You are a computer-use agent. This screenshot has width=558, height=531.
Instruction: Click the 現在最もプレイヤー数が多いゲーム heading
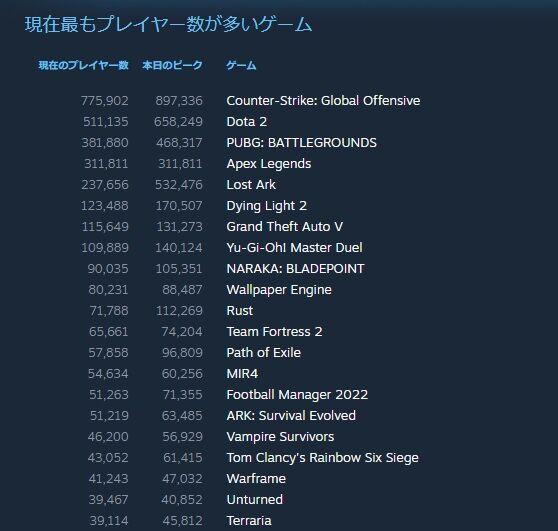tap(168, 25)
